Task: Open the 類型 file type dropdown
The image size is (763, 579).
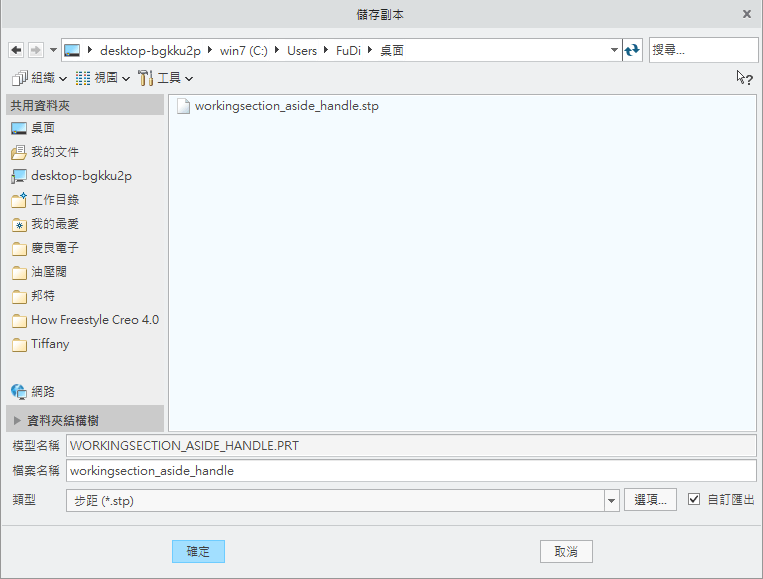Action: pos(612,501)
